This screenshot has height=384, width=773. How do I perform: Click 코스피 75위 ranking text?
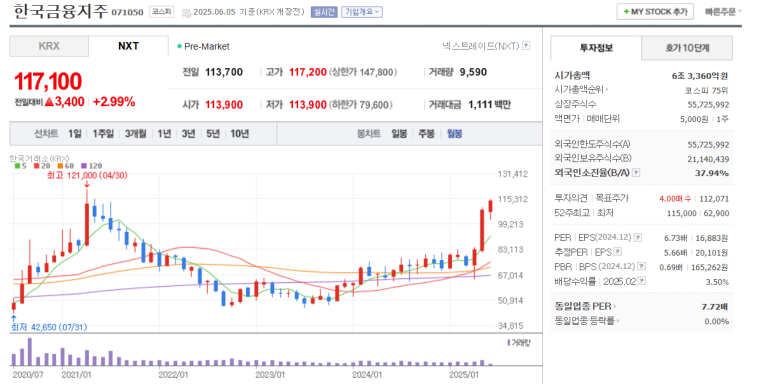tap(707, 90)
